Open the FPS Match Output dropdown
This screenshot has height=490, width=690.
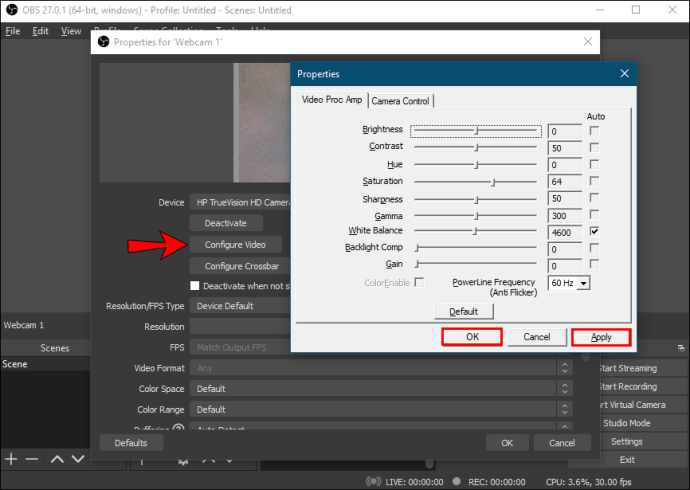point(240,347)
